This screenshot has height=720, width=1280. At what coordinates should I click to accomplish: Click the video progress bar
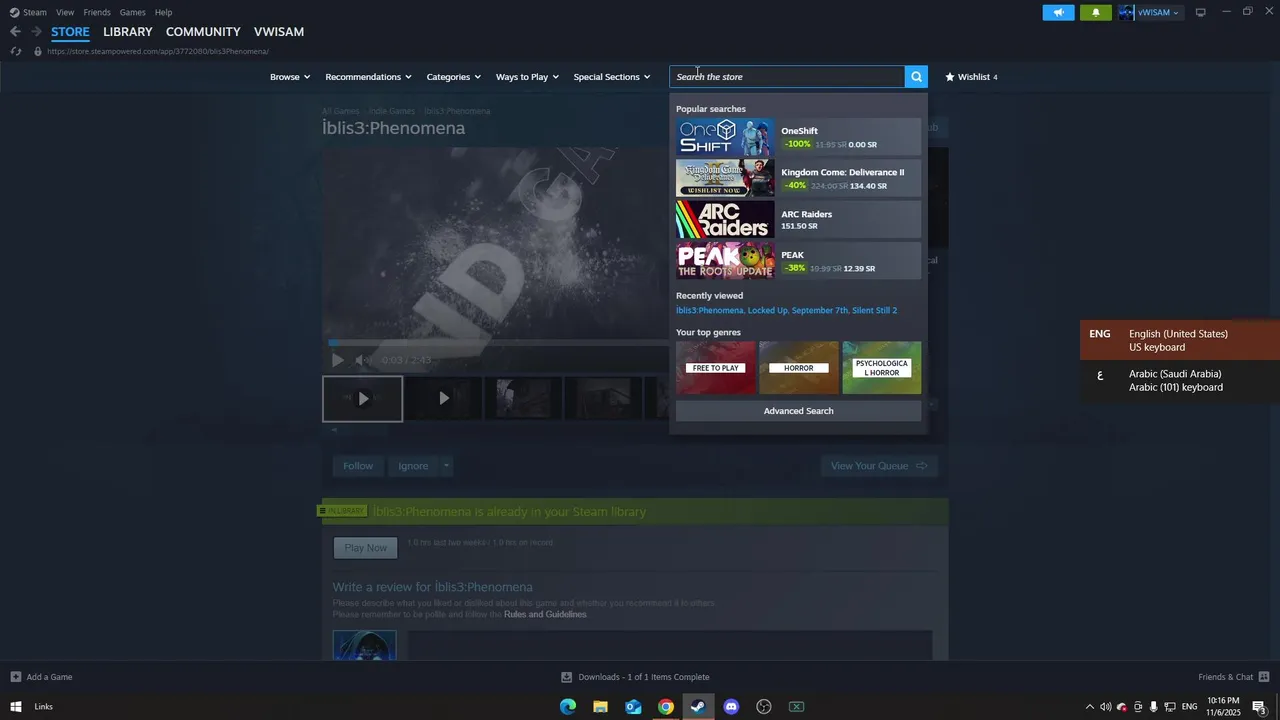(x=498, y=342)
